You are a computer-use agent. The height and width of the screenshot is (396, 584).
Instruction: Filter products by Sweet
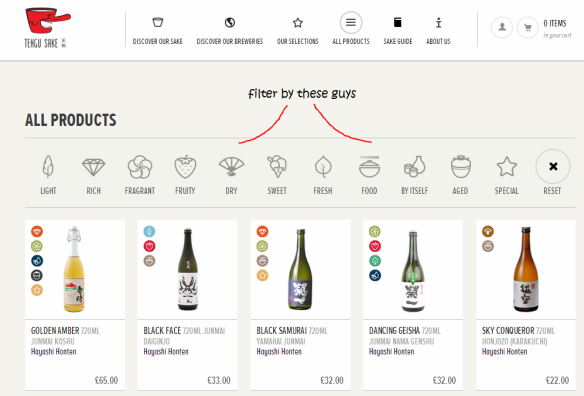(277, 174)
